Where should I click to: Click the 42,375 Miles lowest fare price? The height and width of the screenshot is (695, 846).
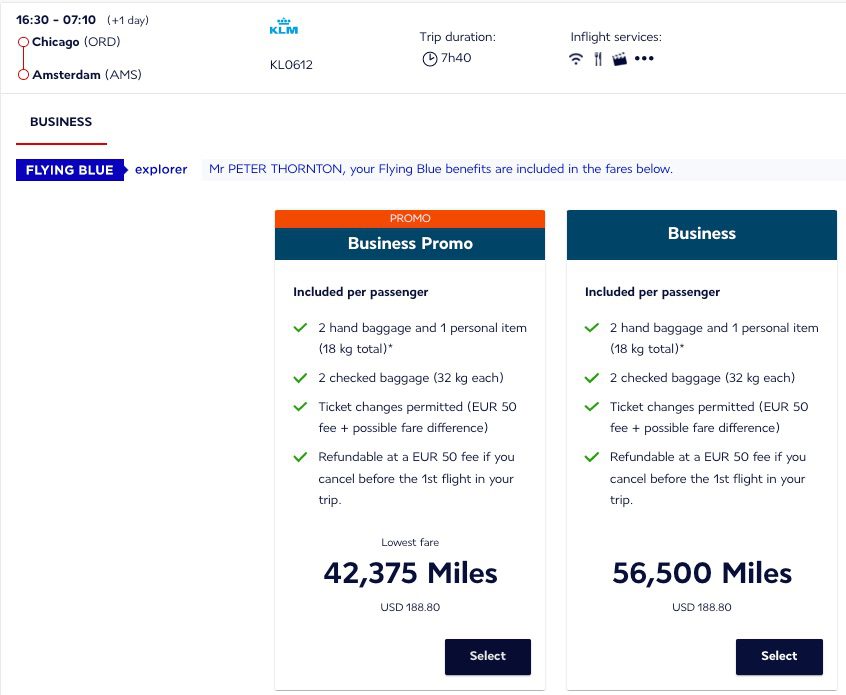point(410,573)
